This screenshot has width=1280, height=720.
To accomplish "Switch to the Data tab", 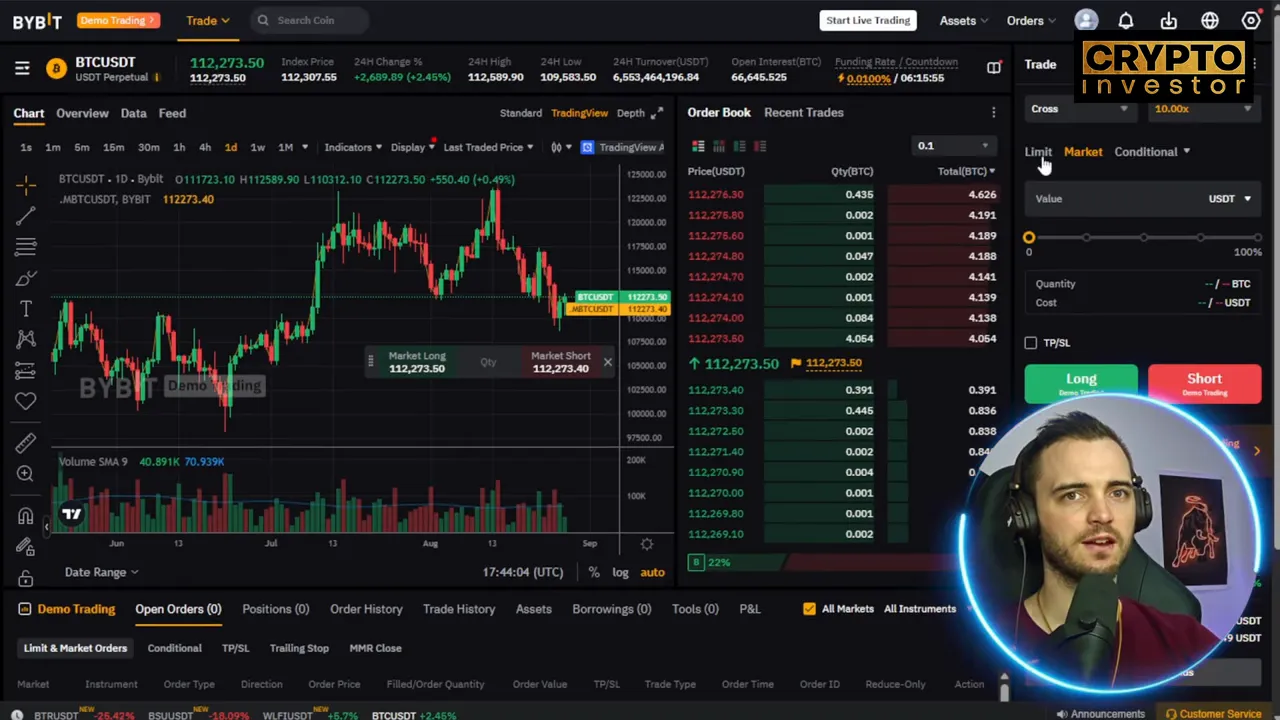I will coord(133,113).
